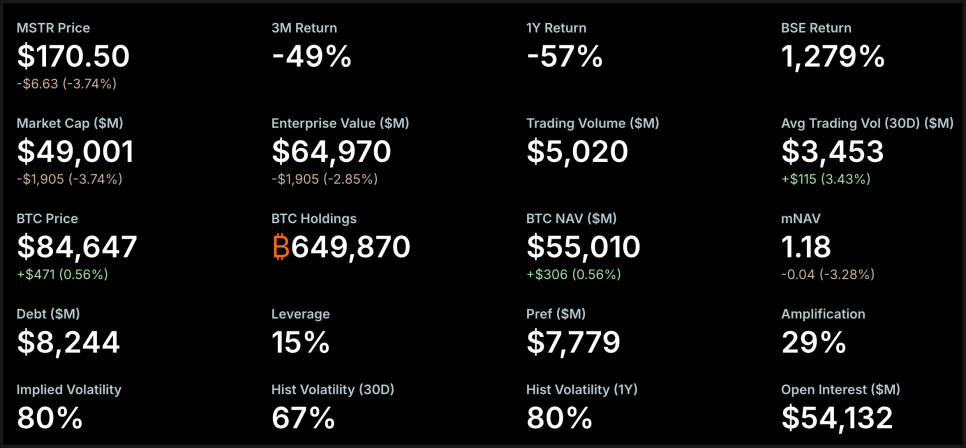This screenshot has width=966, height=448.
Task: Select the Trading Volume value $5,020
Action: click(x=577, y=152)
